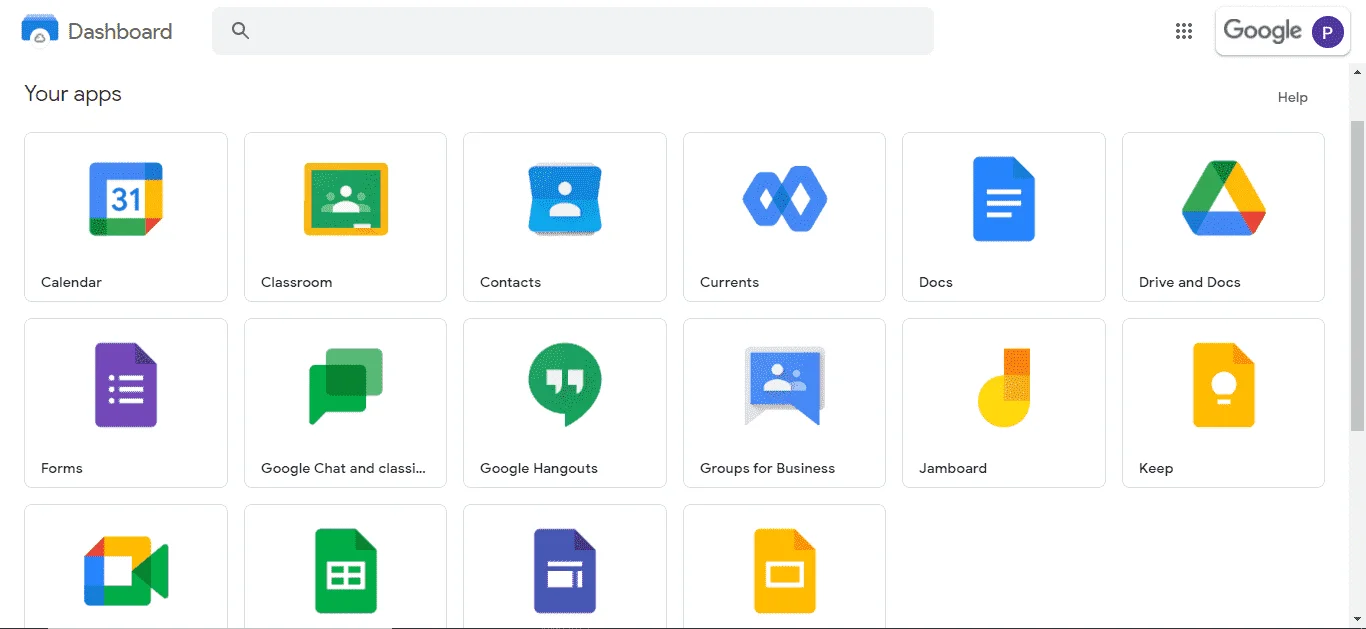Click the Google Chat and classi... label

tap(343, 468)
